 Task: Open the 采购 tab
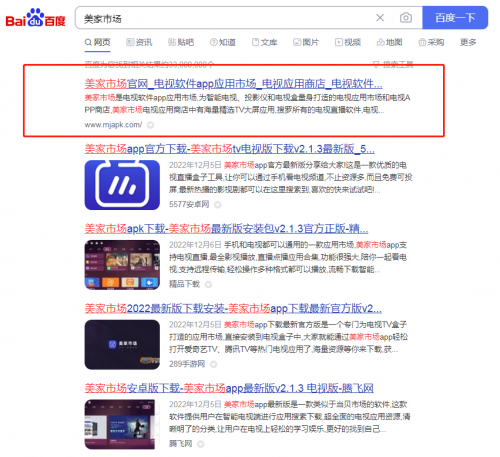(x=431, y=42)
